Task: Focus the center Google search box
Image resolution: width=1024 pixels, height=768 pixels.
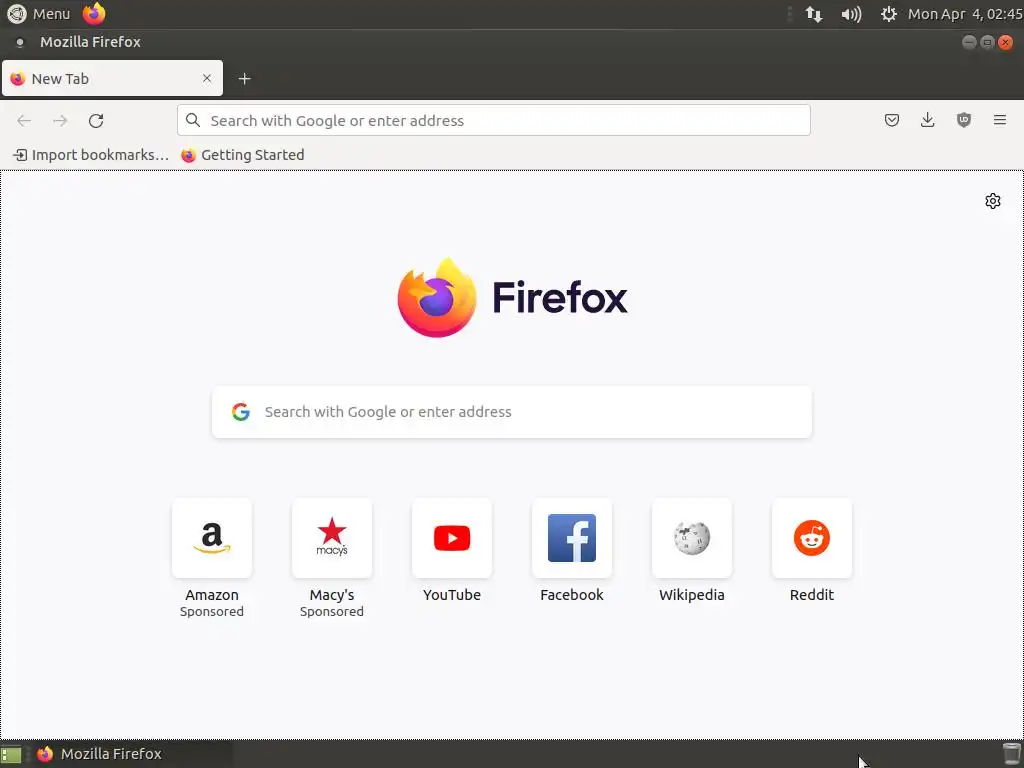Action: (x=512, y=412)
